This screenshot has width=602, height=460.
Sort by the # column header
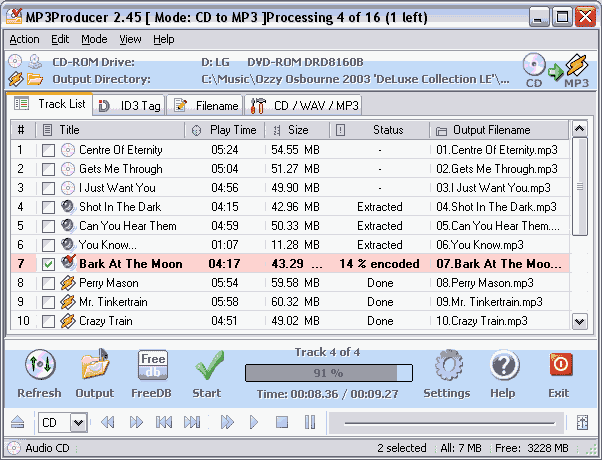click(23, 130)
